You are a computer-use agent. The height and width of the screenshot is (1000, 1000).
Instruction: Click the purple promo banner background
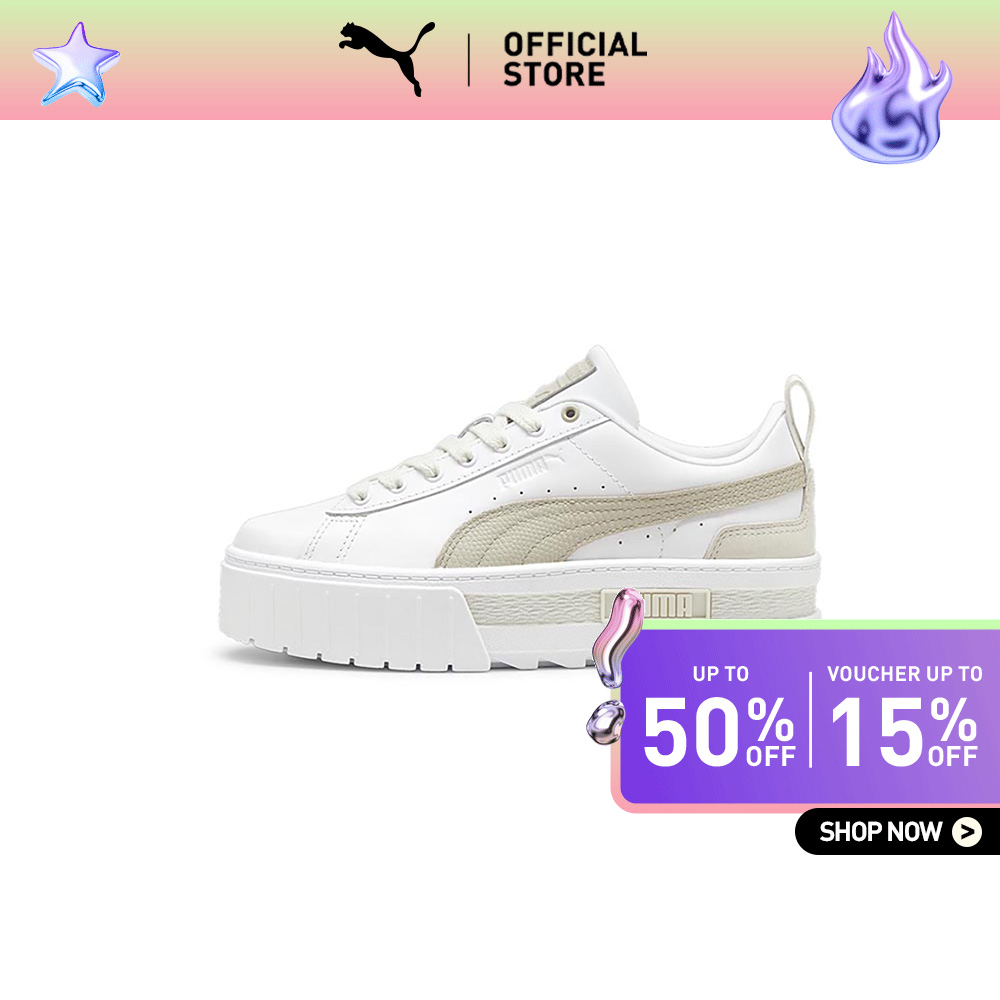click(809, 716)
